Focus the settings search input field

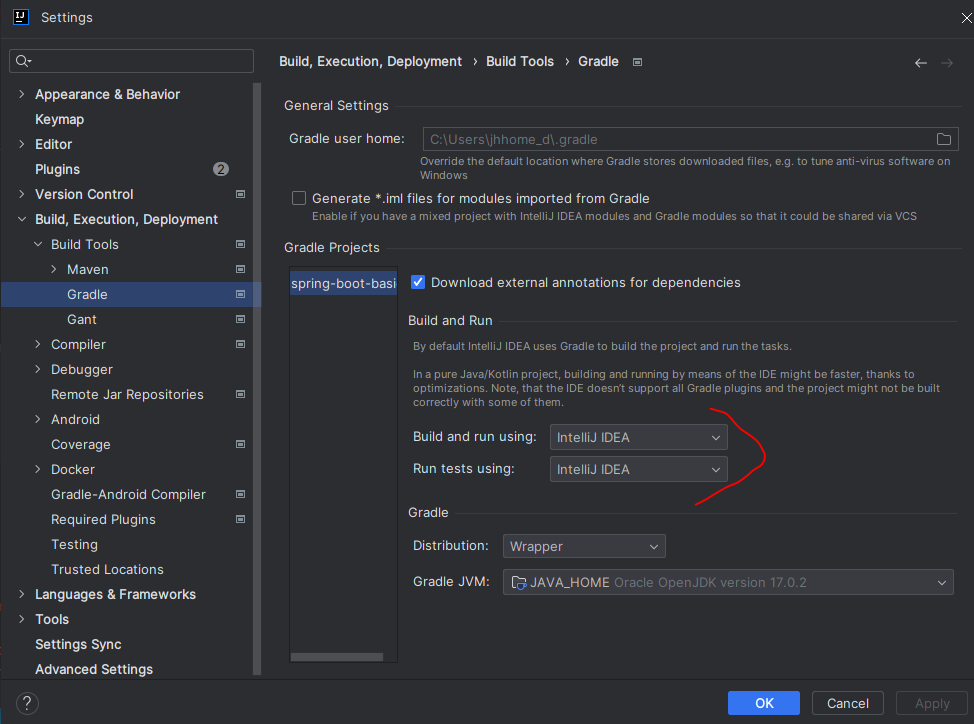click(x=132, y=61)
